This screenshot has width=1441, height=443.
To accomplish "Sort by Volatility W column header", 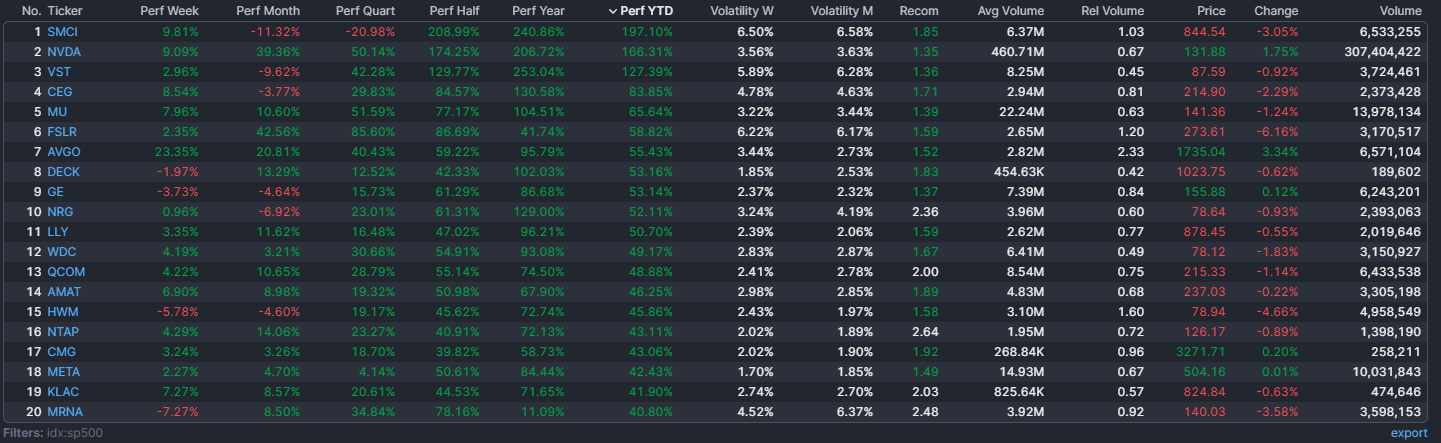I will click(742, 11).
